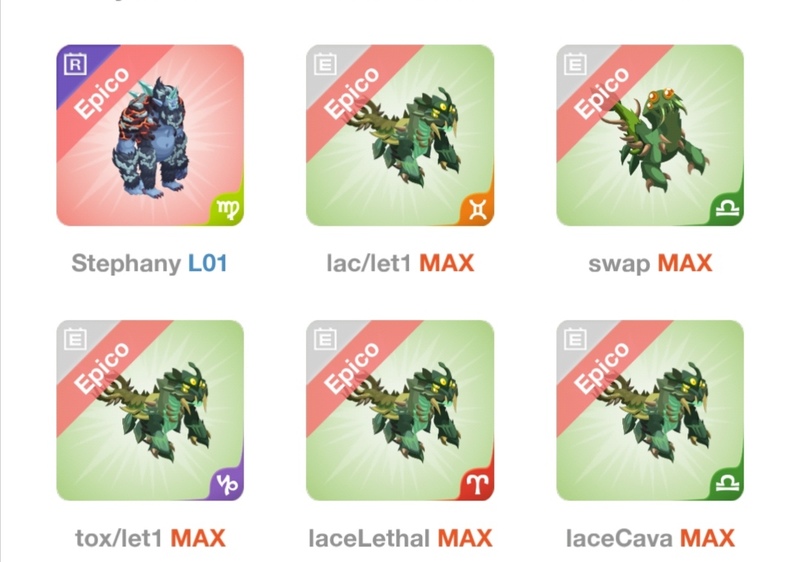This screenshot has height=562, width=800.
Task: Open the laceLethal creature card image
Action: pyautogui.click(x=400, y=411)
